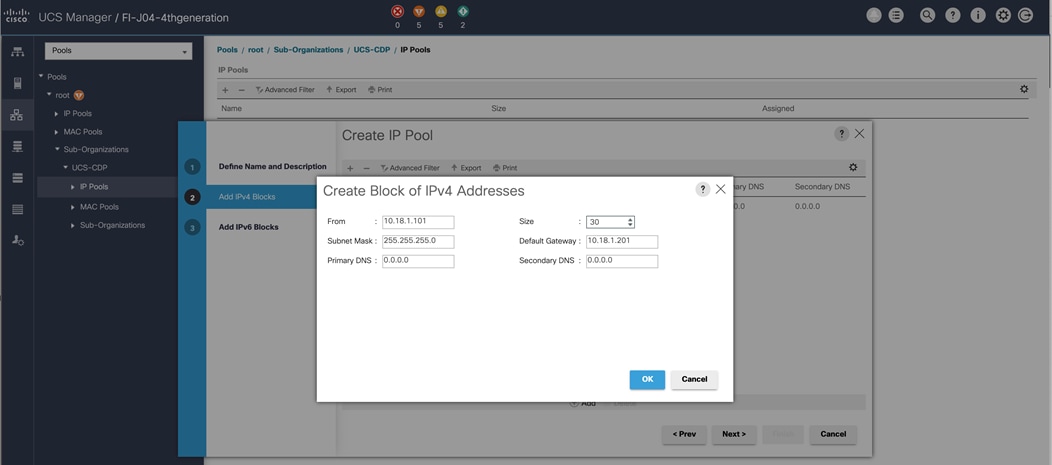Click Export in IP Pools toolbar

(341, 90)
